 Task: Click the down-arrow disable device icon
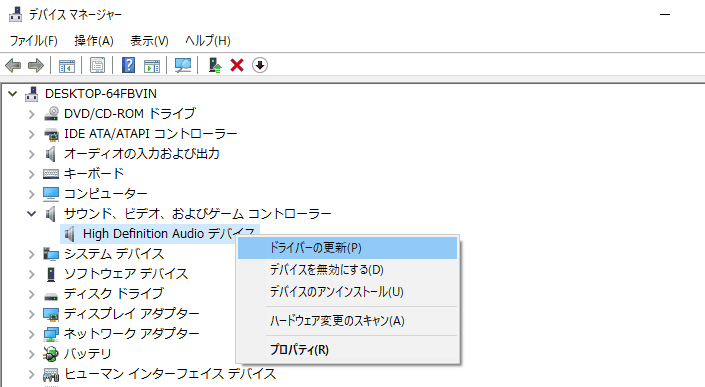259,66
